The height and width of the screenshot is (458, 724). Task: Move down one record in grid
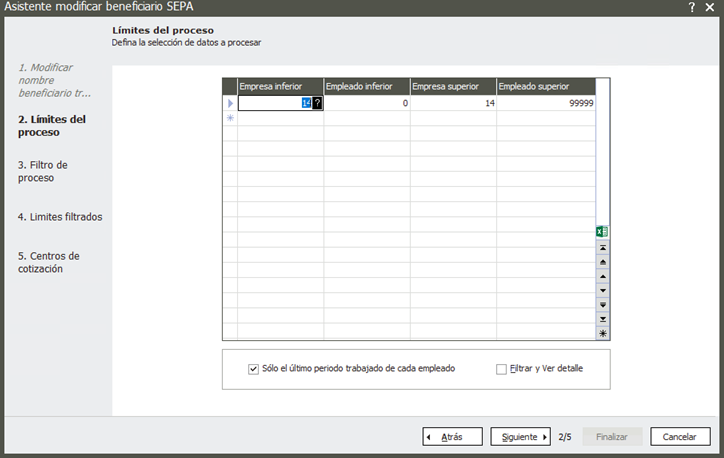(603, 290)
